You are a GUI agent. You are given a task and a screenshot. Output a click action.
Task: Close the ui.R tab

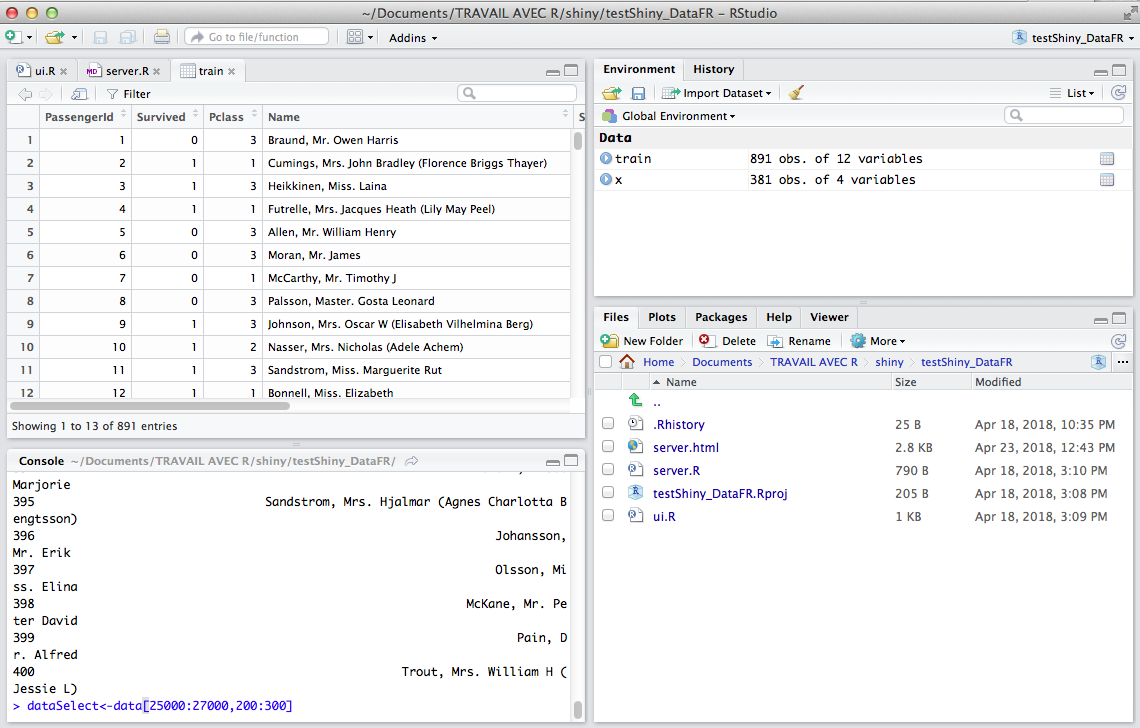tap(63, 71)
